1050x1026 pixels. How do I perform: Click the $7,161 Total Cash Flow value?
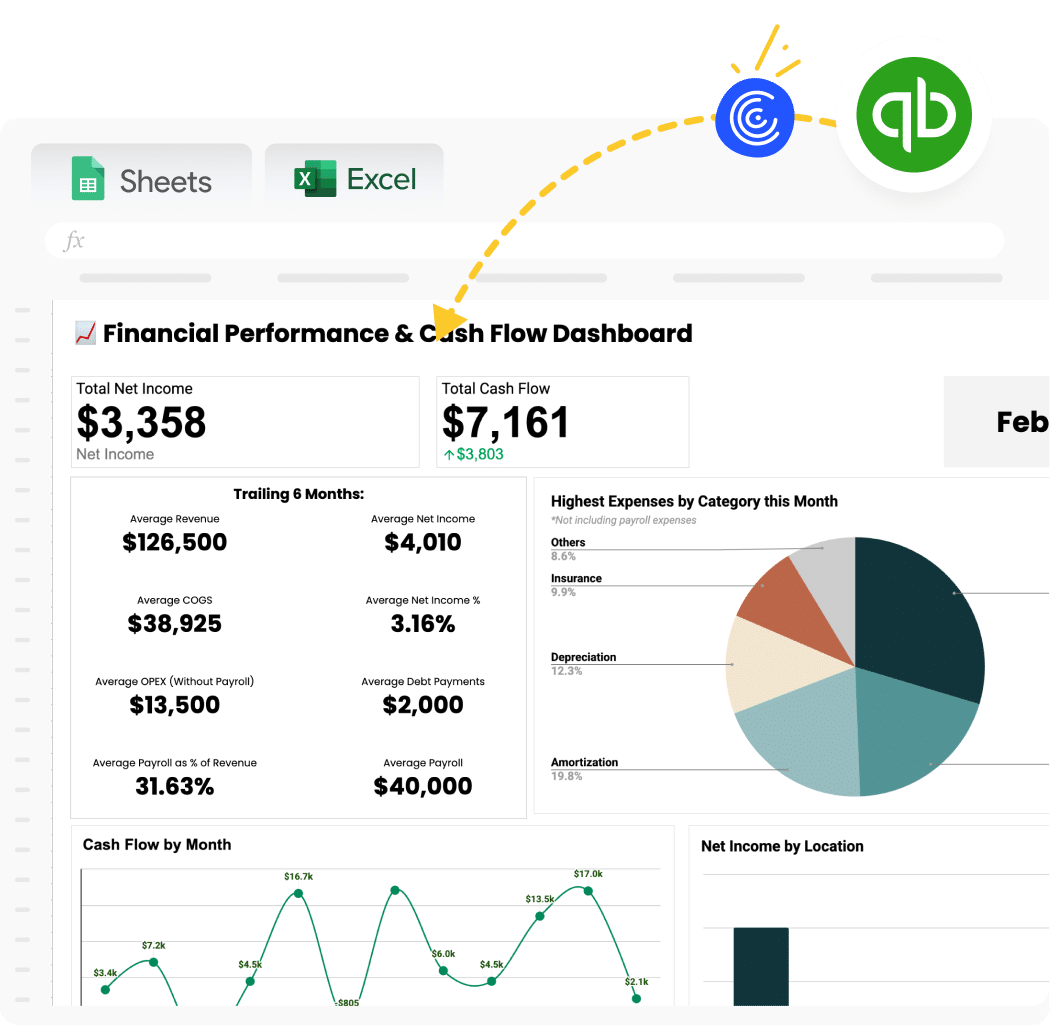tap(505, 422)
